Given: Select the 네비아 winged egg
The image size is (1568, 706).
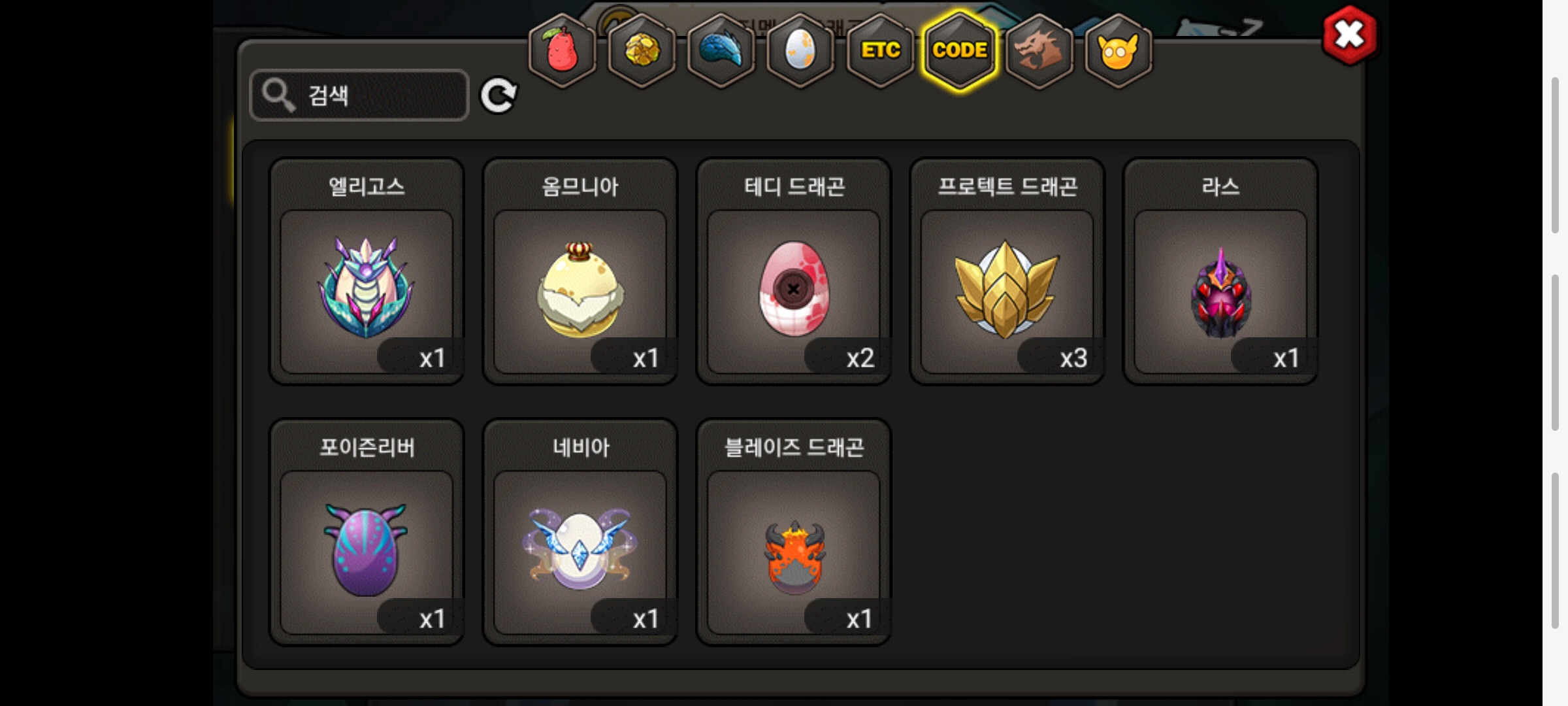Looking at the screenshot, I should [x=580, y=532].
